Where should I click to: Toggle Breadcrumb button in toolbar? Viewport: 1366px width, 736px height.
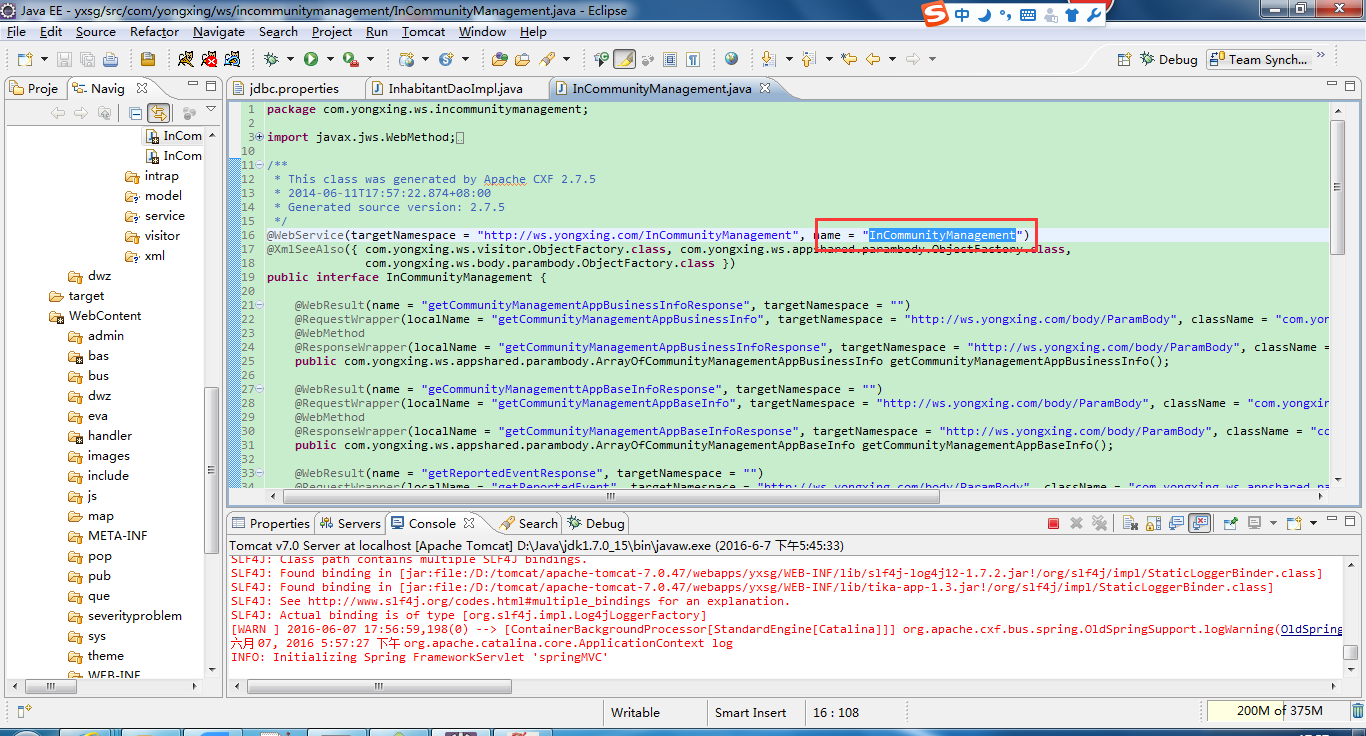[600, 59]
